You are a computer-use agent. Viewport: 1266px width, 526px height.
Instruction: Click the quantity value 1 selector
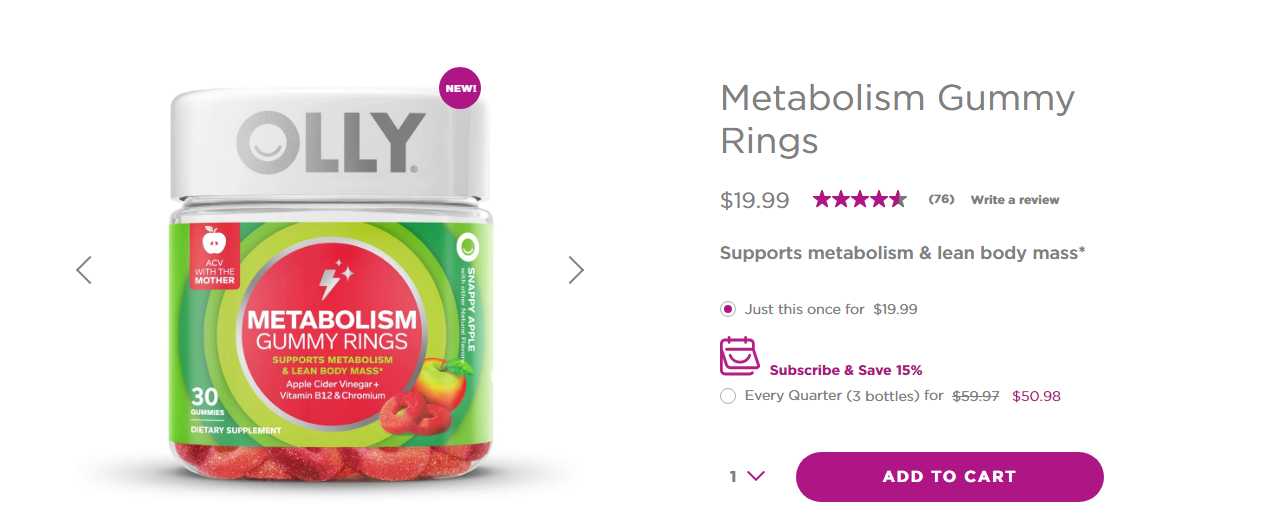733,477
